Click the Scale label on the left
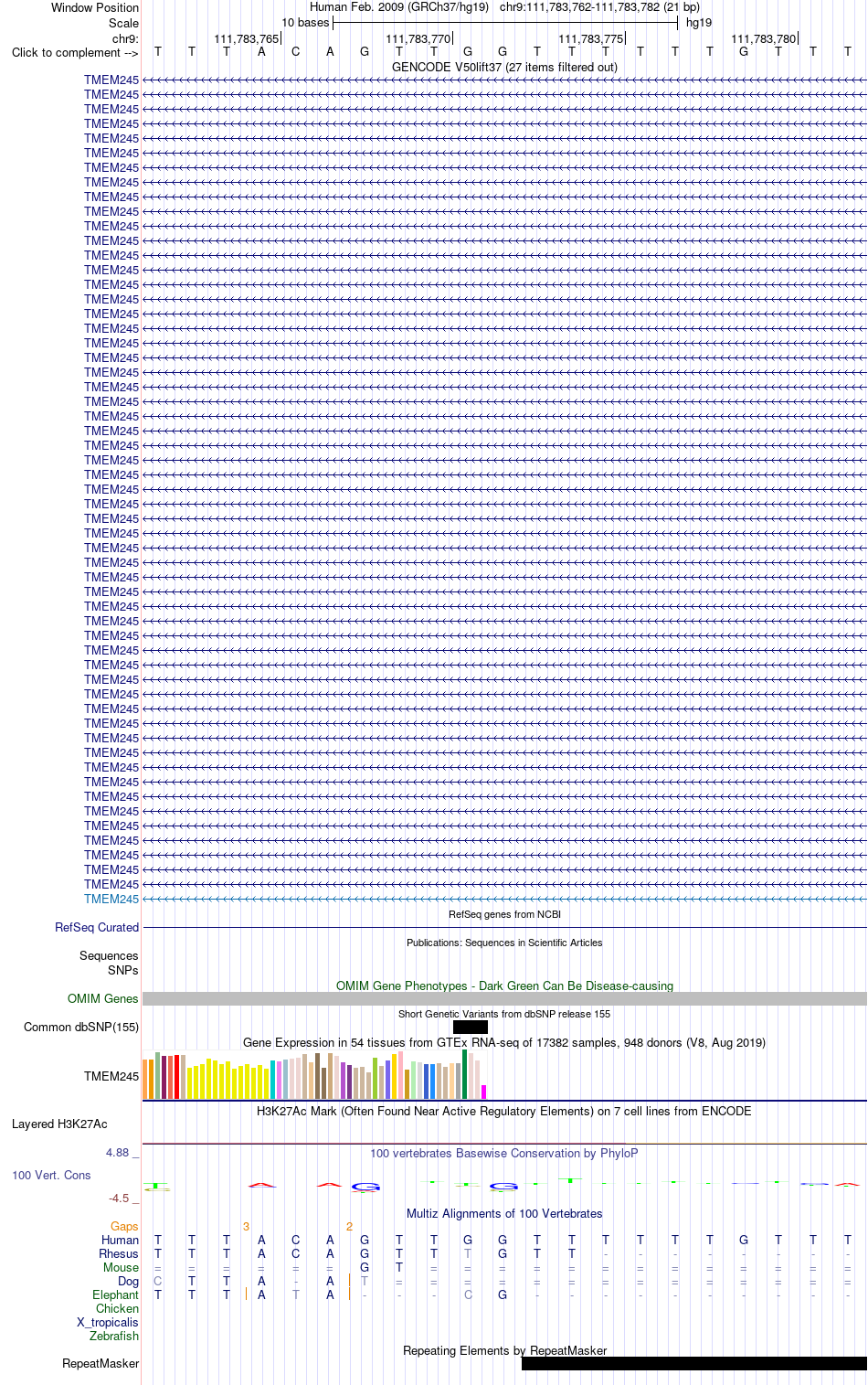The image size is (868, 1385). pyautogui.click(x=124, y=23)
